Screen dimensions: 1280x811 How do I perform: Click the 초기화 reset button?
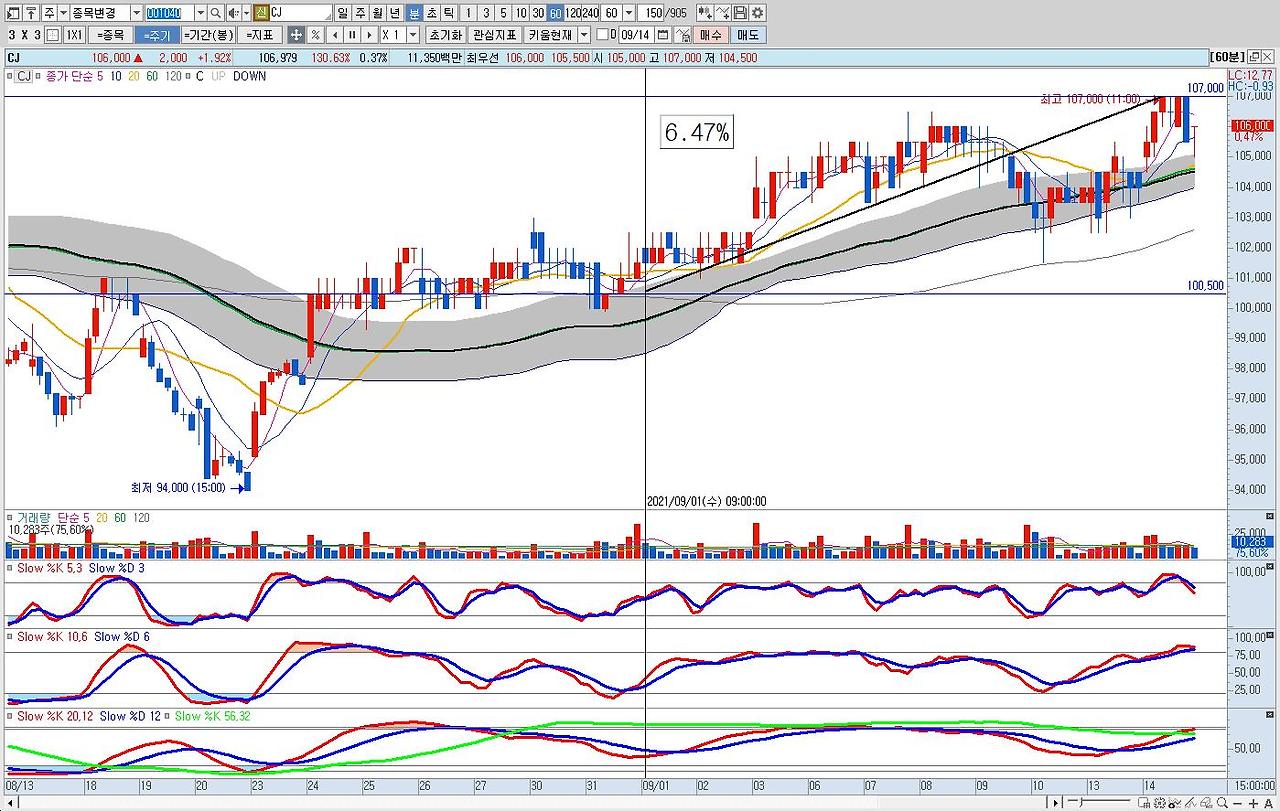tap(444, 34)
